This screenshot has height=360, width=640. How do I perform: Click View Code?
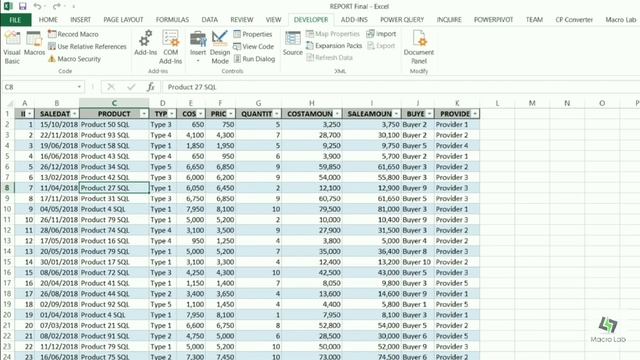pyautogui.click(x=253, y=47)
